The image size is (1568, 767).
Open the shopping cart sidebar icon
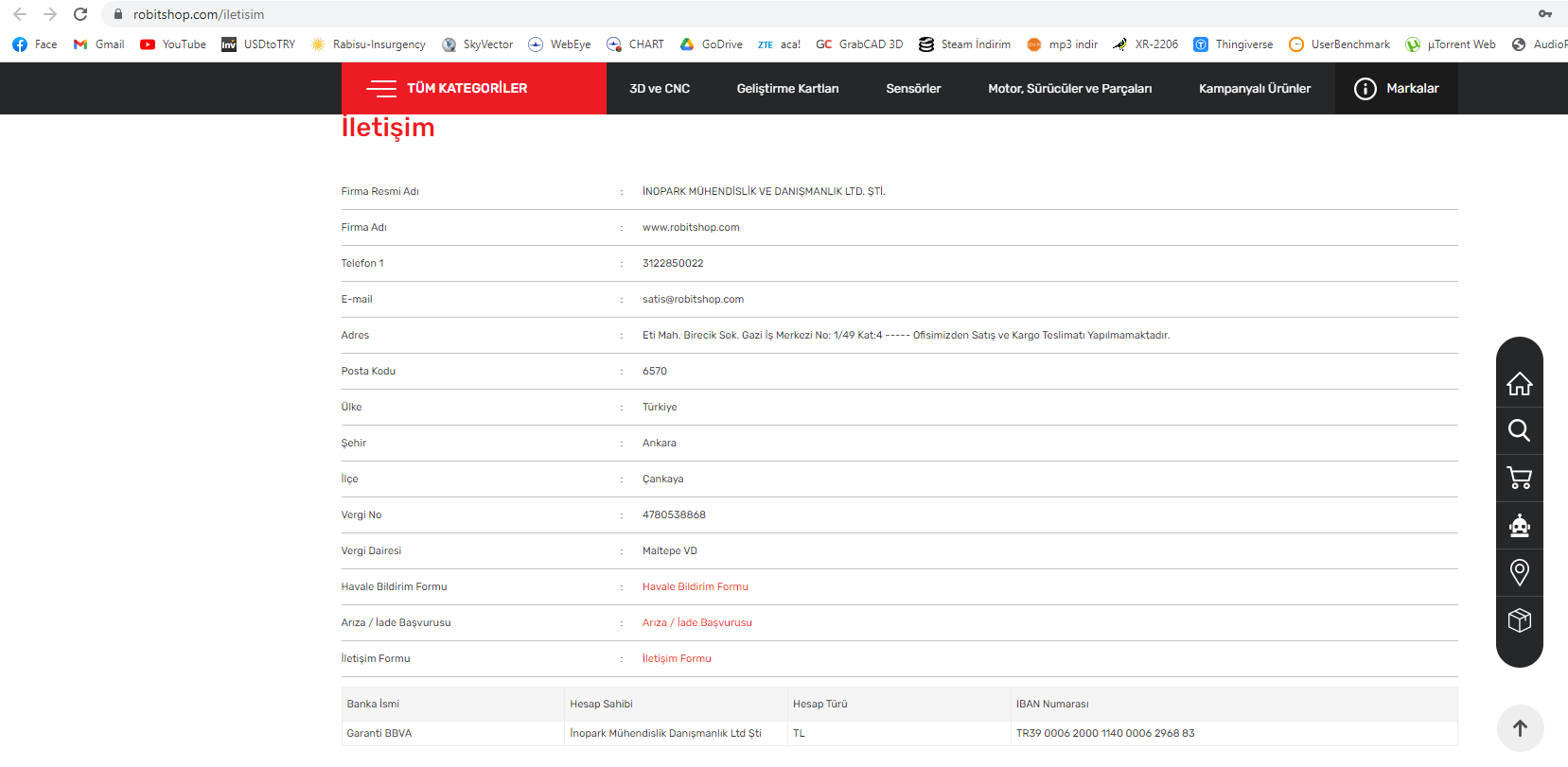point(1519,479)
